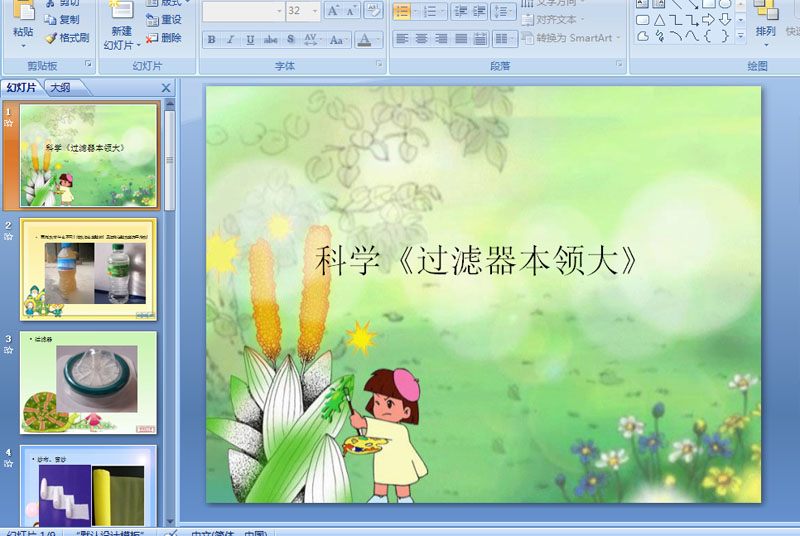Screen dimensions: 800x536
Task: Increase font size with grow font icon
Action: 334,11
